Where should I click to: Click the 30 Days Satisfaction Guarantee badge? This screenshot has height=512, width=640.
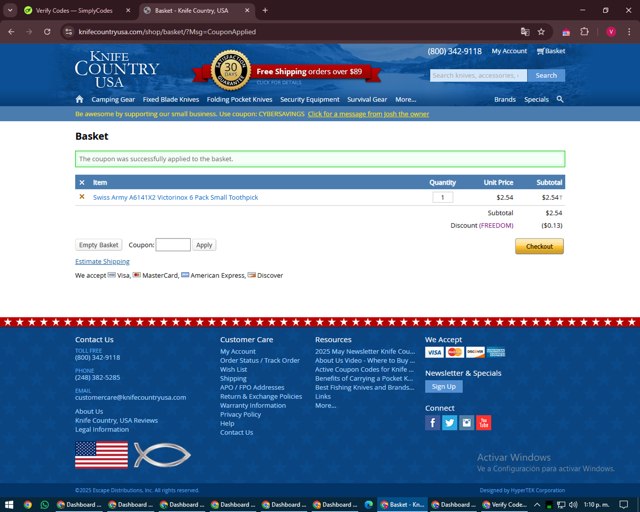pyautogui.click(x=231, y=70)
